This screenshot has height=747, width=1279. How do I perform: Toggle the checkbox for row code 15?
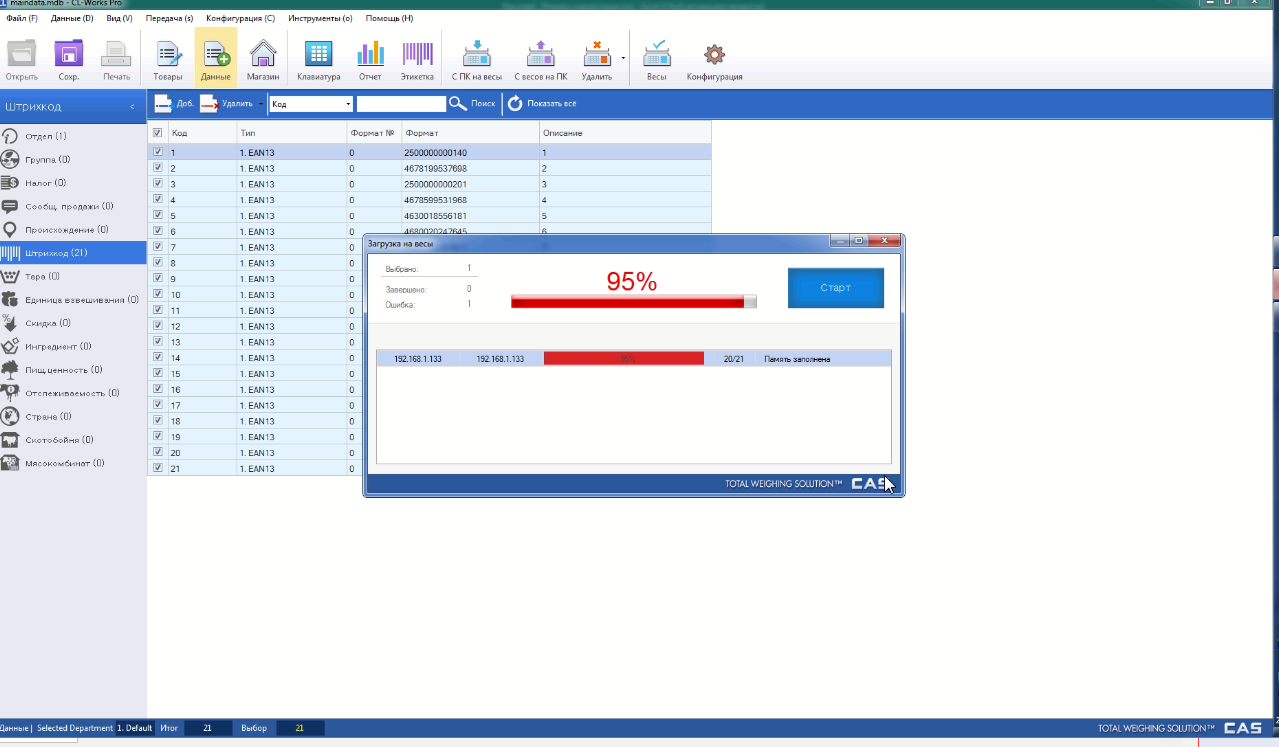(157, 374)
